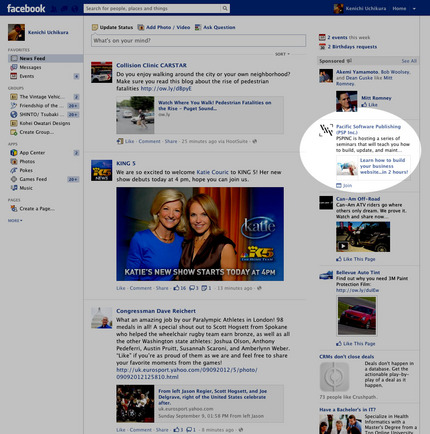Open Congressman Dave Reichert page name
The width and height of the screenshot is (430, 434).
coord(156,311)
